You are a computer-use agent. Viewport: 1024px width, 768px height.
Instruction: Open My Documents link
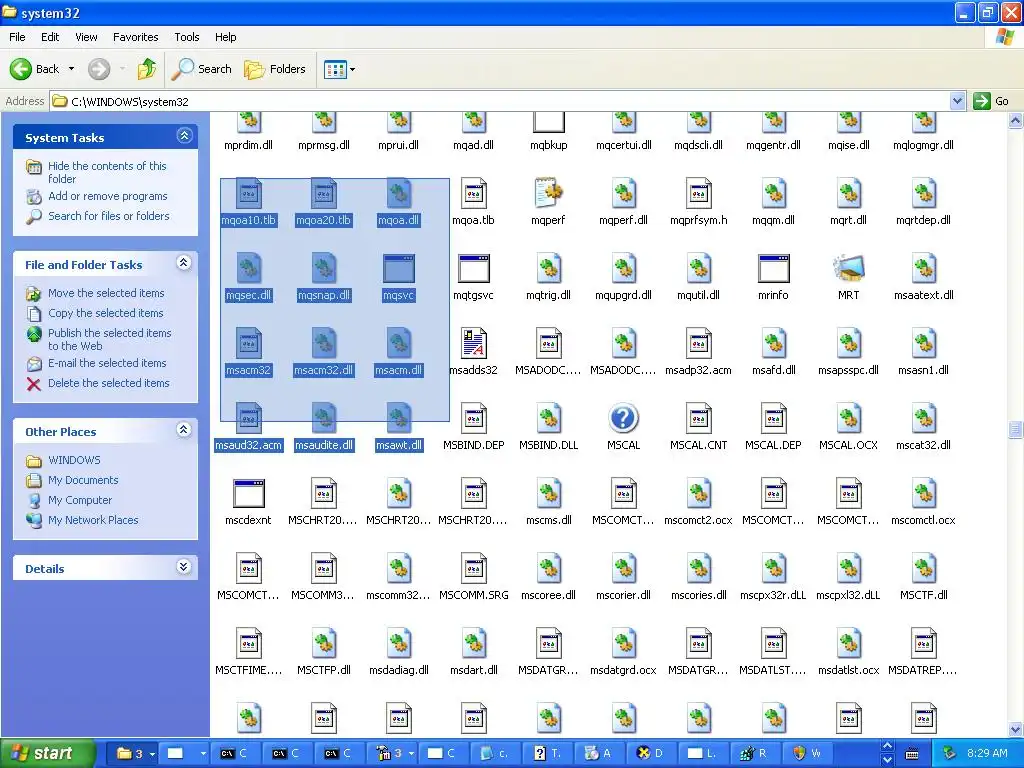point(83,480)
